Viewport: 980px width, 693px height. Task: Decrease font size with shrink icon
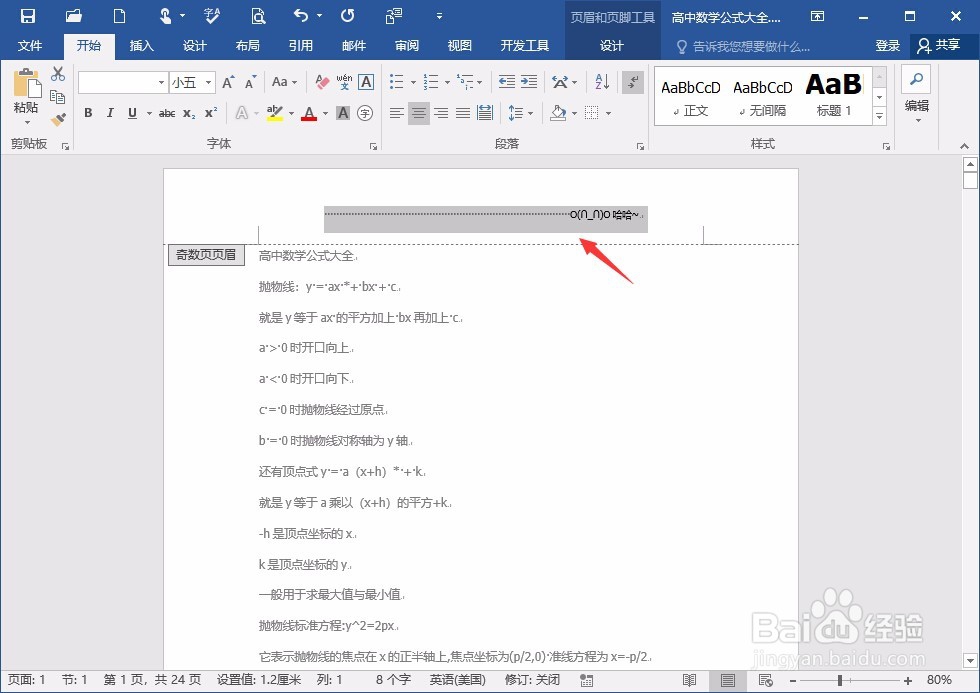coord(250,82)
